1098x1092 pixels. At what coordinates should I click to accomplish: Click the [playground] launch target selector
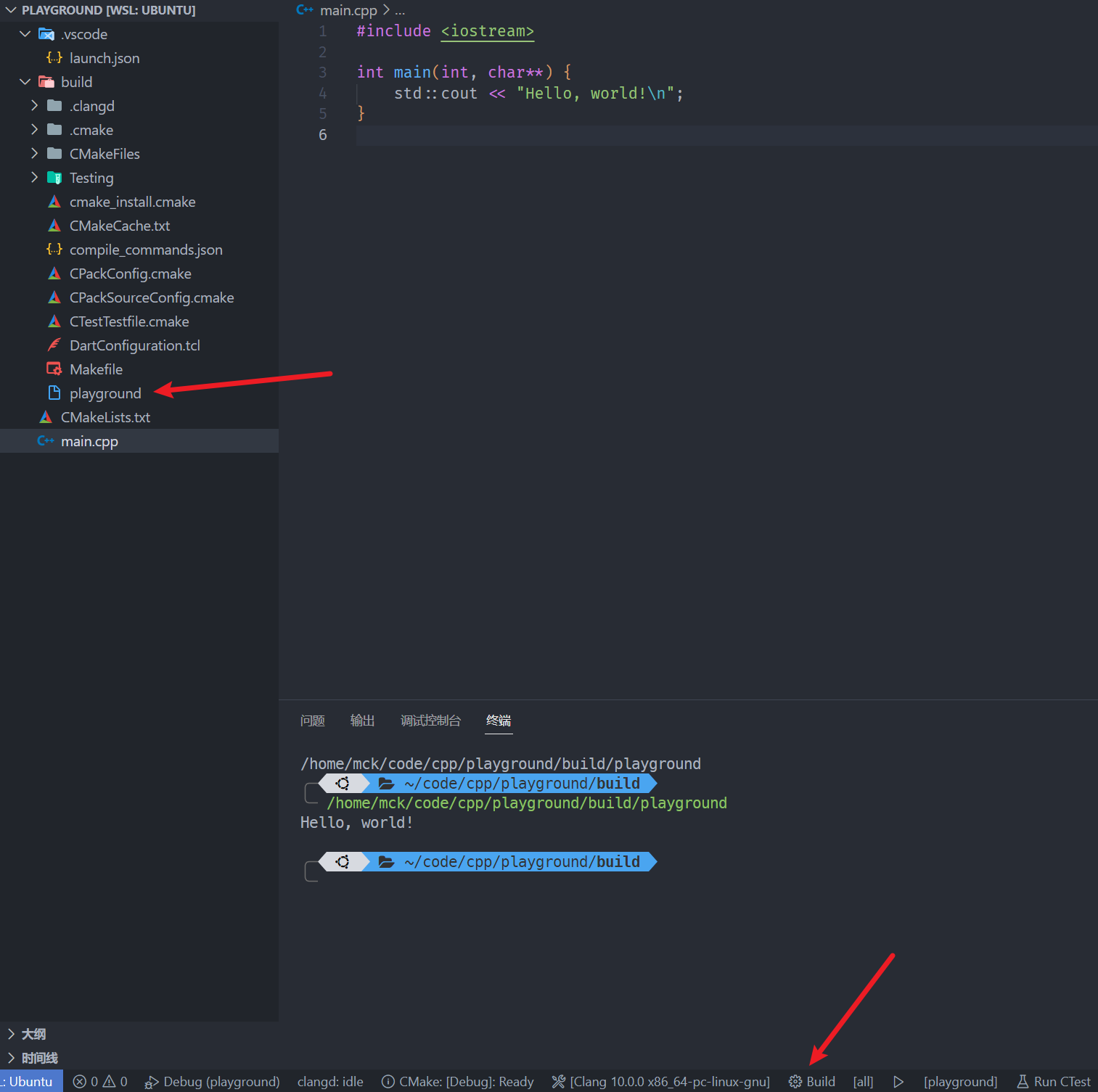[x=960, y=1081]
